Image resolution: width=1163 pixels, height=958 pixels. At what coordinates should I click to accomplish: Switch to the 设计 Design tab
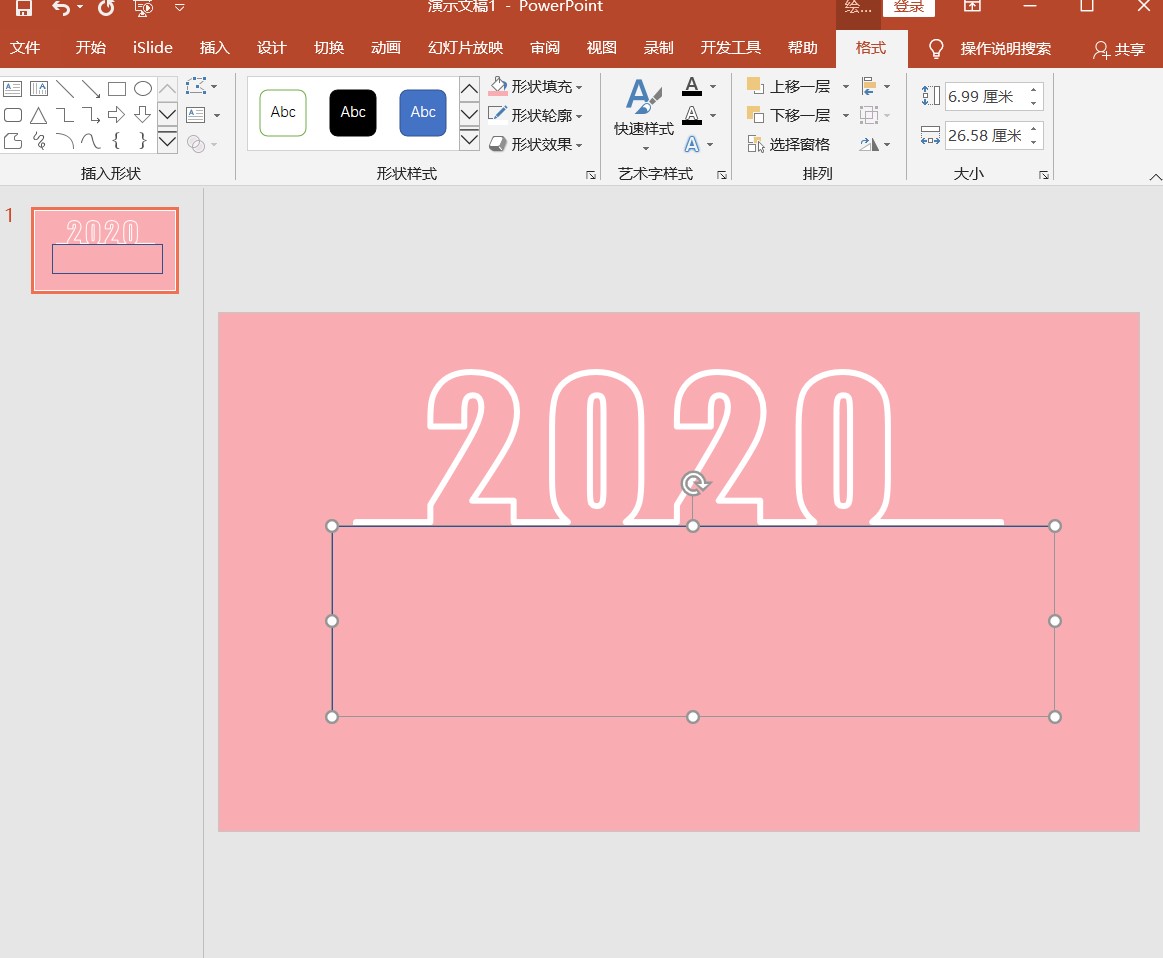[x=271, y=48]
